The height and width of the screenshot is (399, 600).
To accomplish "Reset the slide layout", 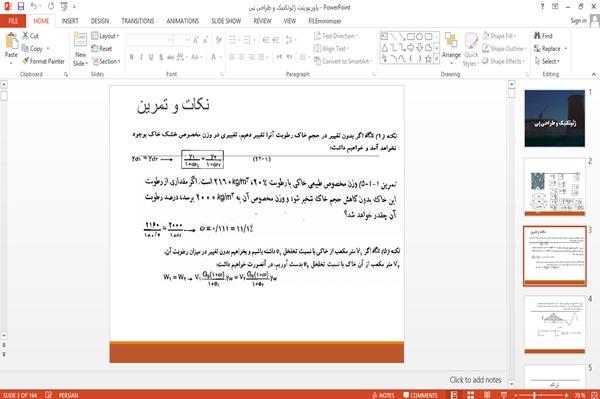I will (x=102, y=49).
